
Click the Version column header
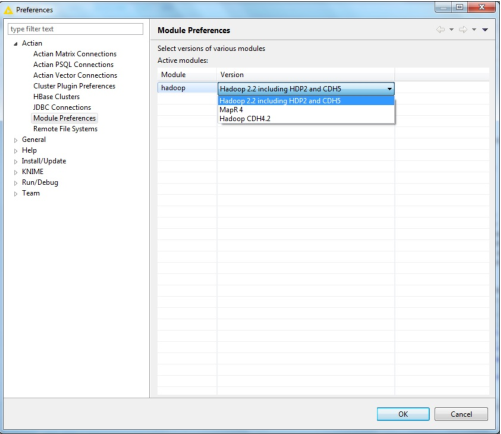[306, 75]
